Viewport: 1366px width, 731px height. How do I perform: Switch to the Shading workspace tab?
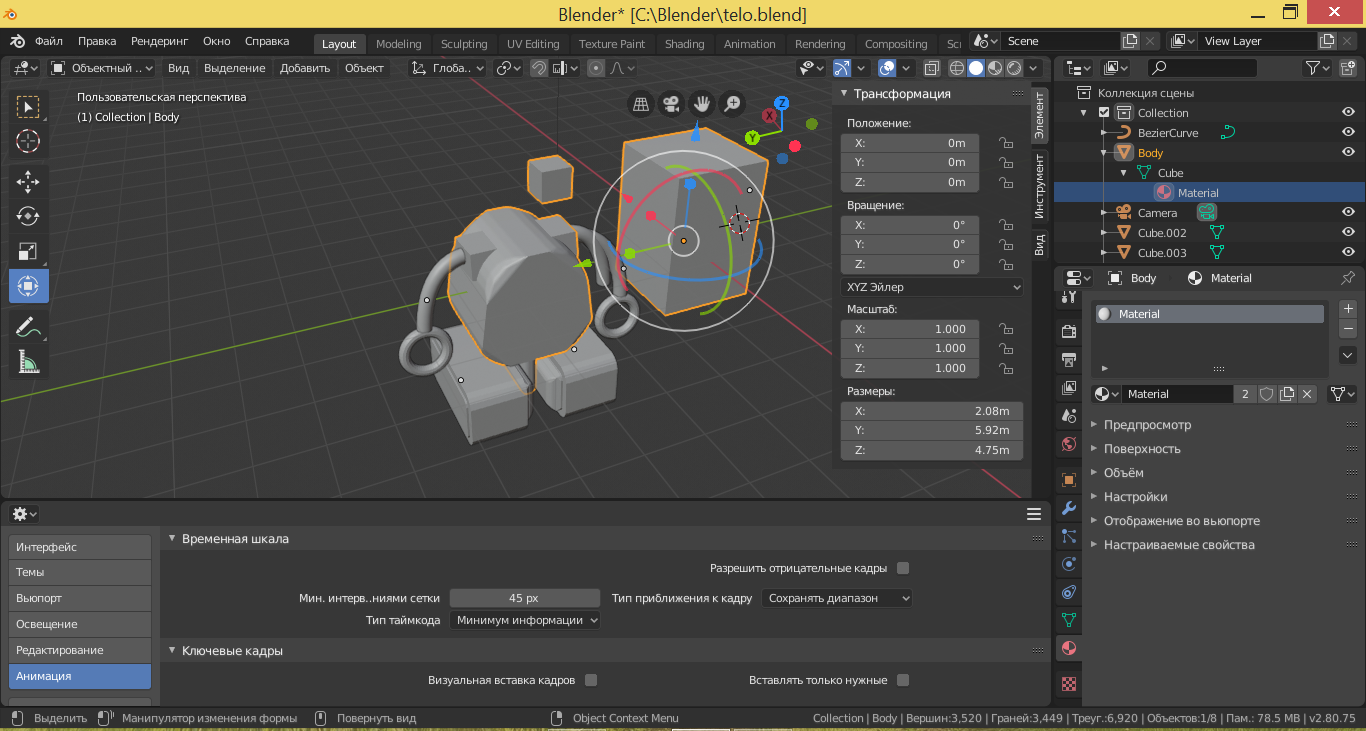685,44
